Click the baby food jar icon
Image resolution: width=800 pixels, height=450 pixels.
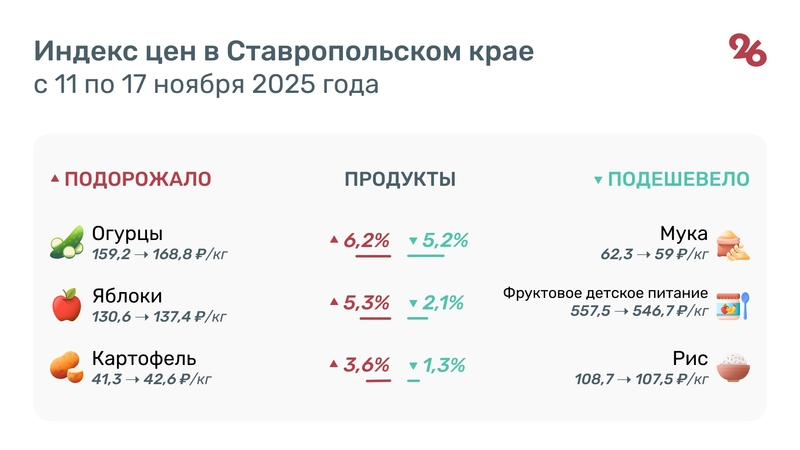click(733, 305)
